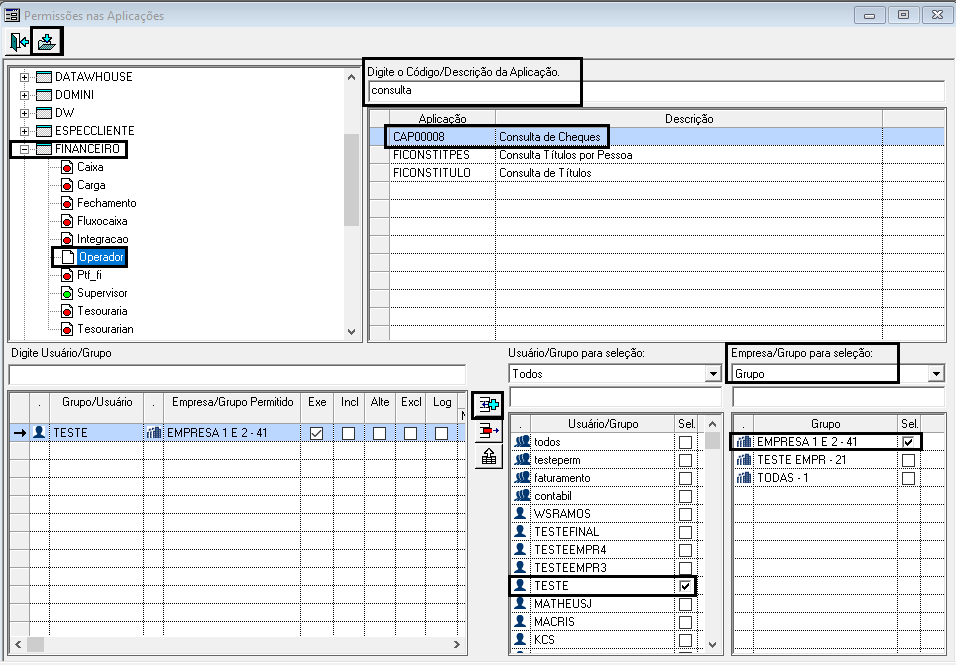Collapse the FINANCEIRO tree node

tap(24, 149)
